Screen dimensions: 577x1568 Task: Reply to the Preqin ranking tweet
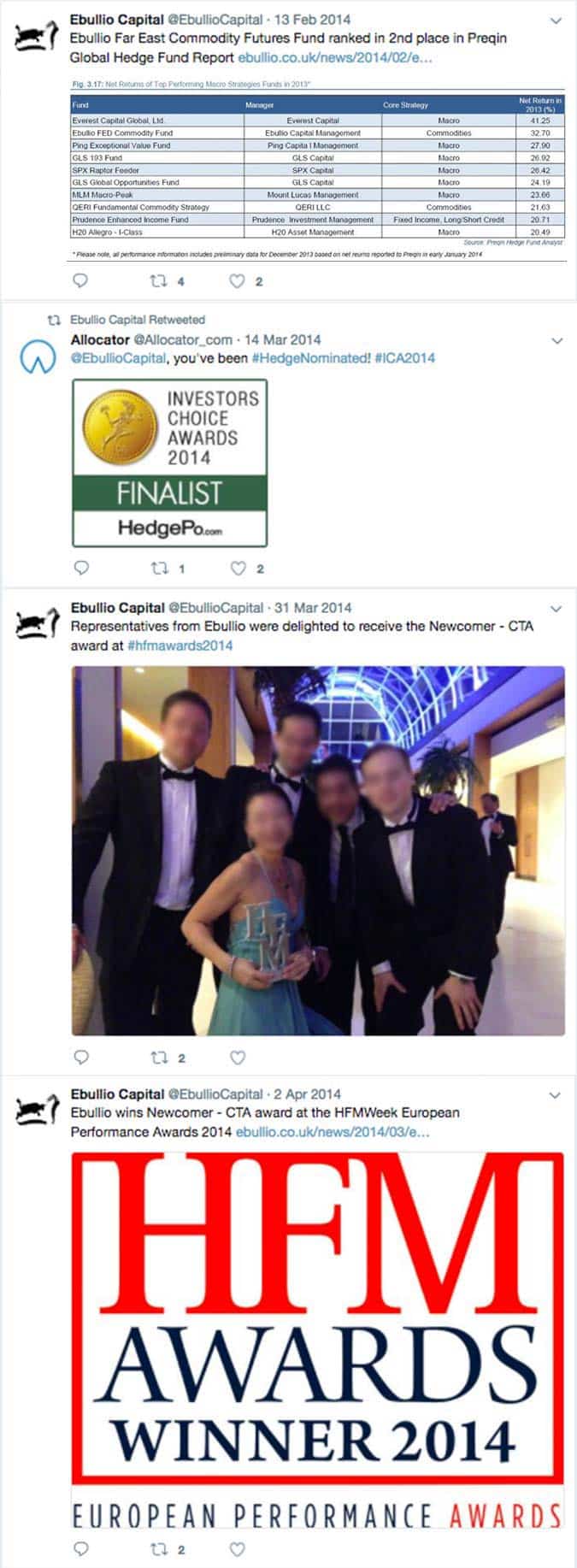click(x=81, y=280)
